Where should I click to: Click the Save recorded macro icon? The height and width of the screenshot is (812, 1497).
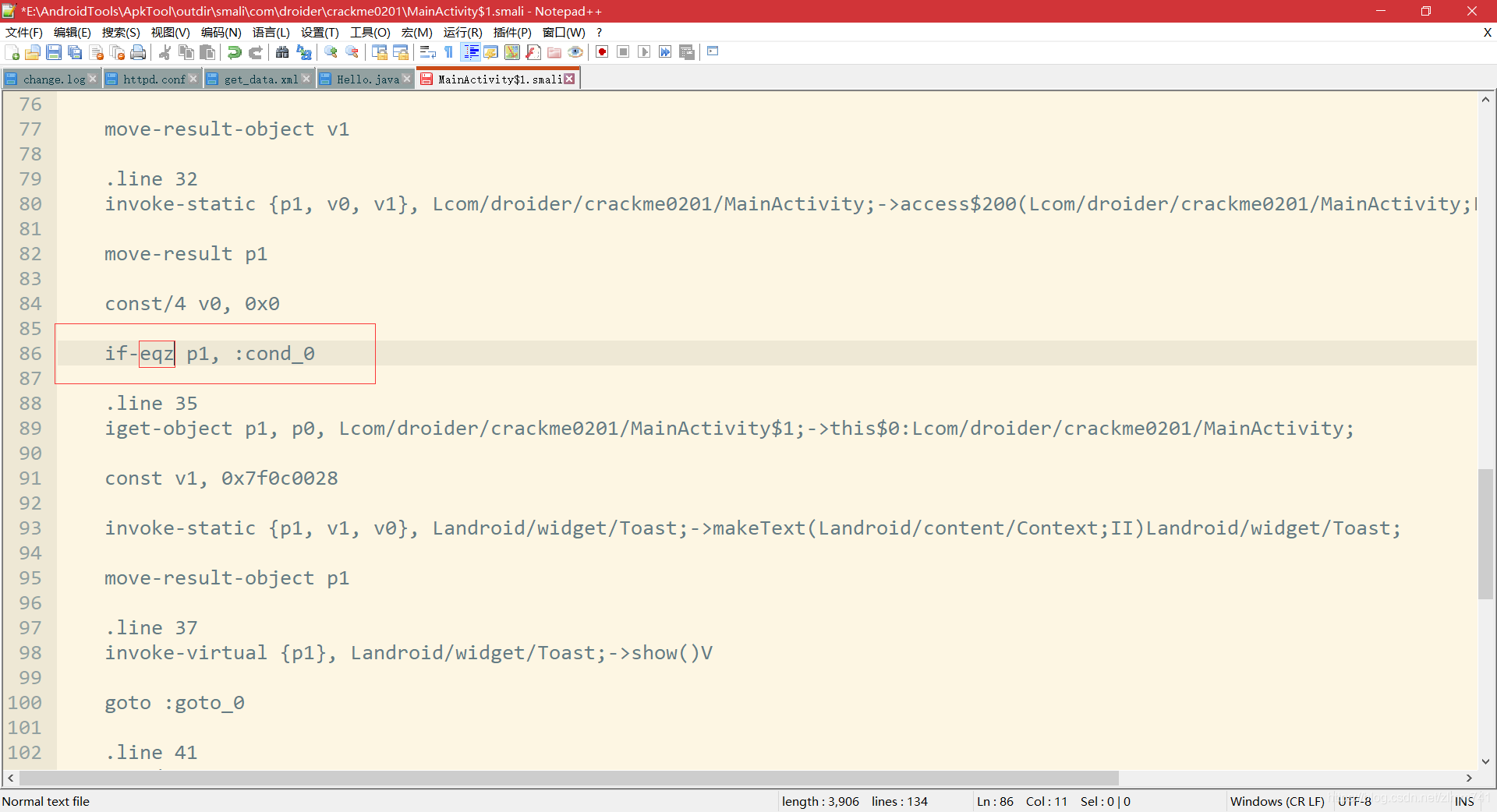[687, 52]
